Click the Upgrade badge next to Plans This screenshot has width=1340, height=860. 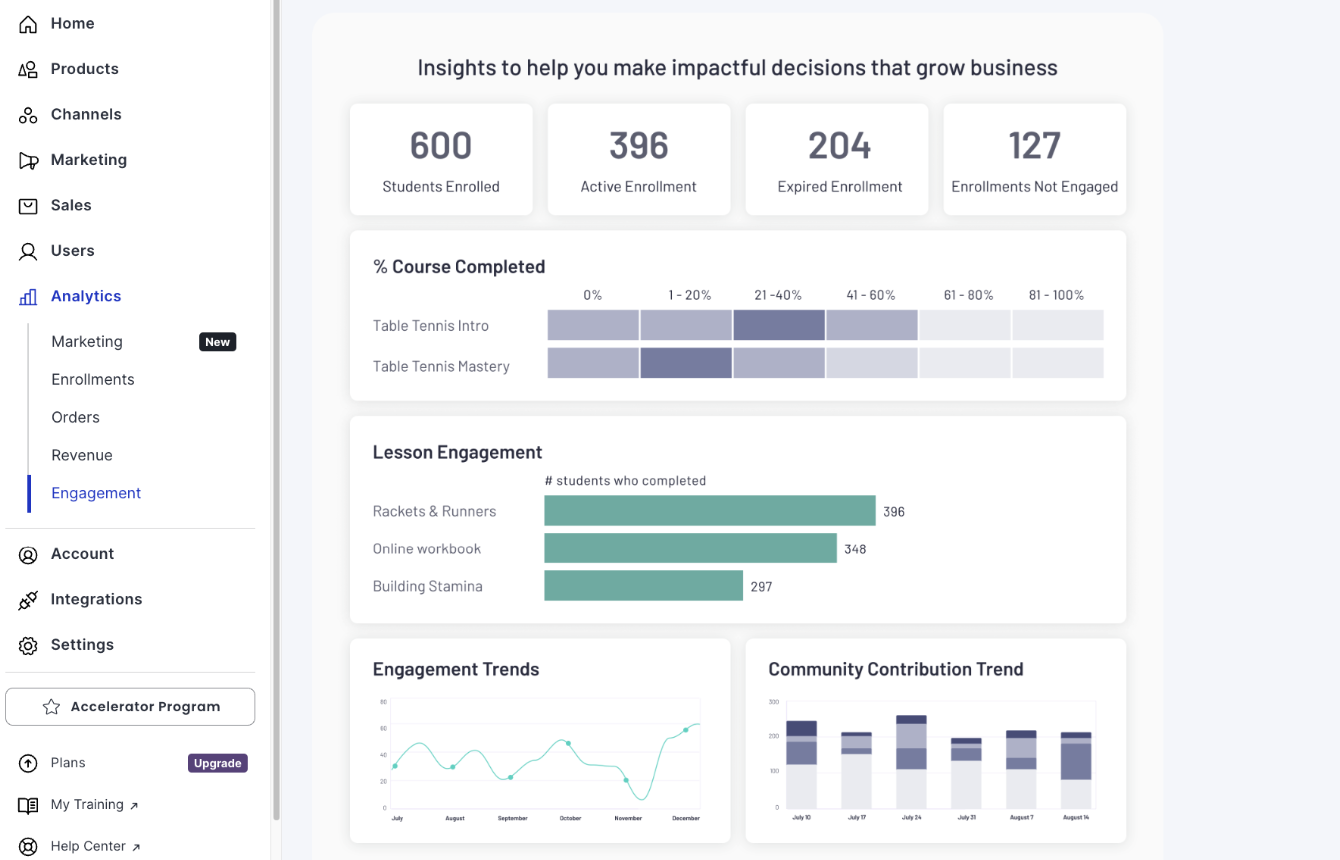pos(218,763)
